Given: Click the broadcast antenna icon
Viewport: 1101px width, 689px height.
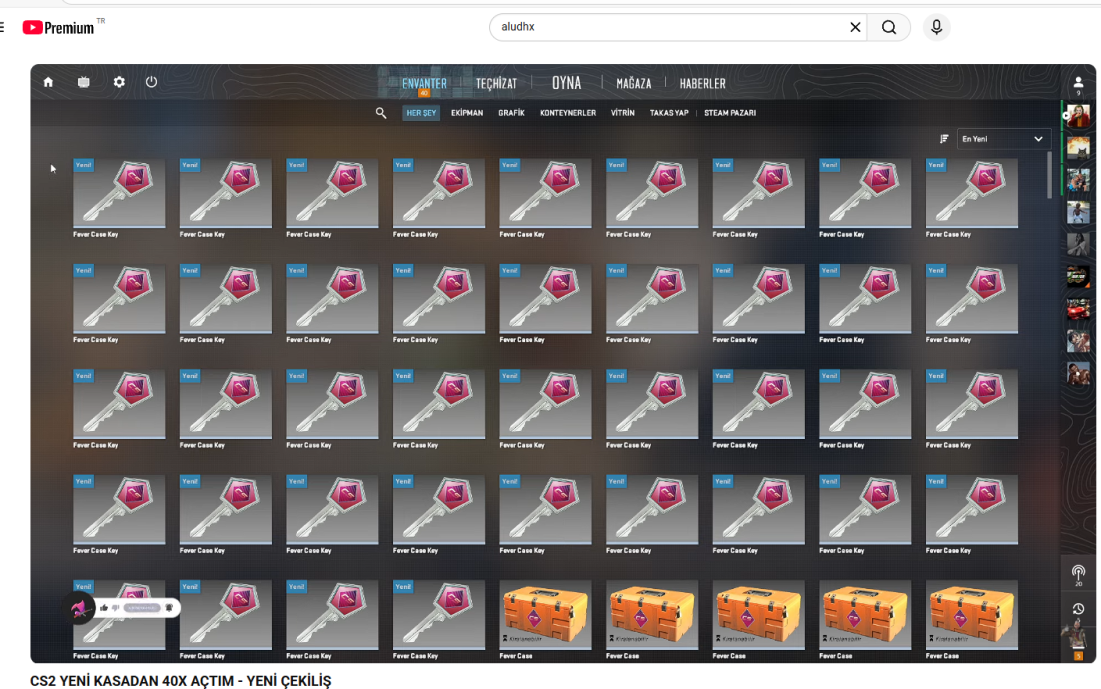Looking at the screenshot, I should click(x=1079, y=574).
